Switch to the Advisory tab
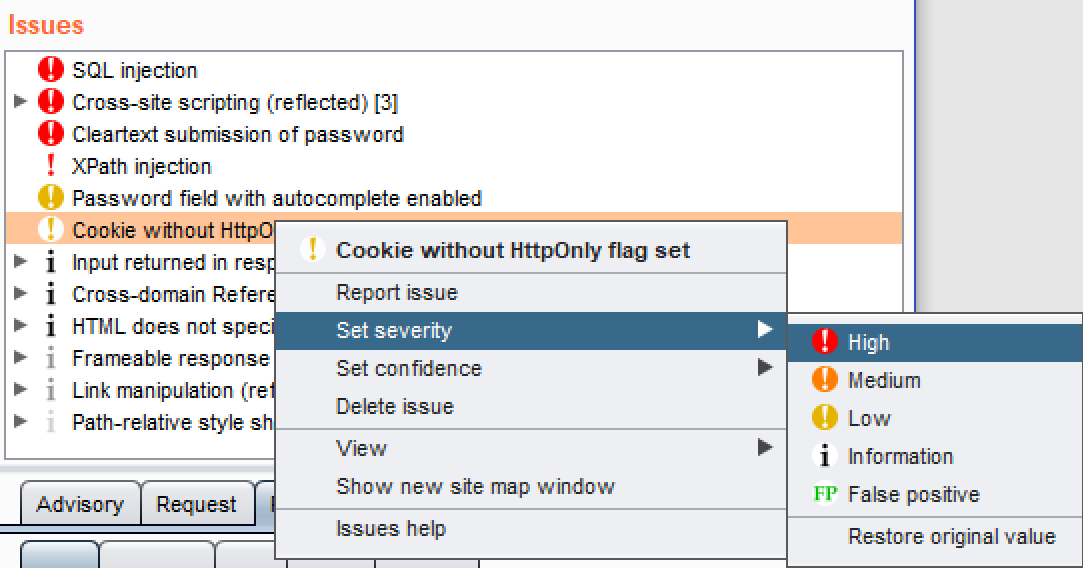The image size is (1083, 568). point(80,504)
